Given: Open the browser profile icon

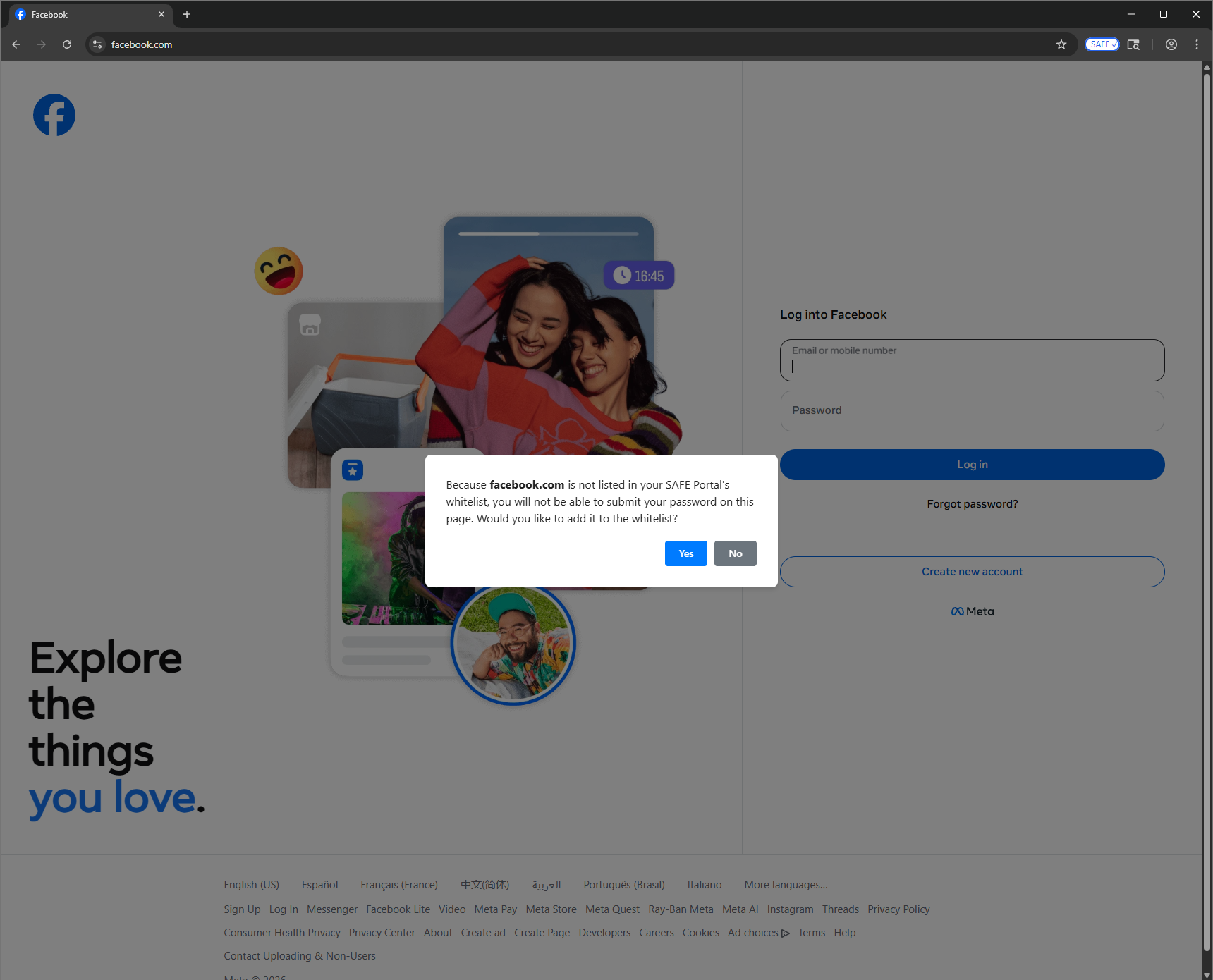Looking at the screenshot, I should click(x=1171, y=44).
